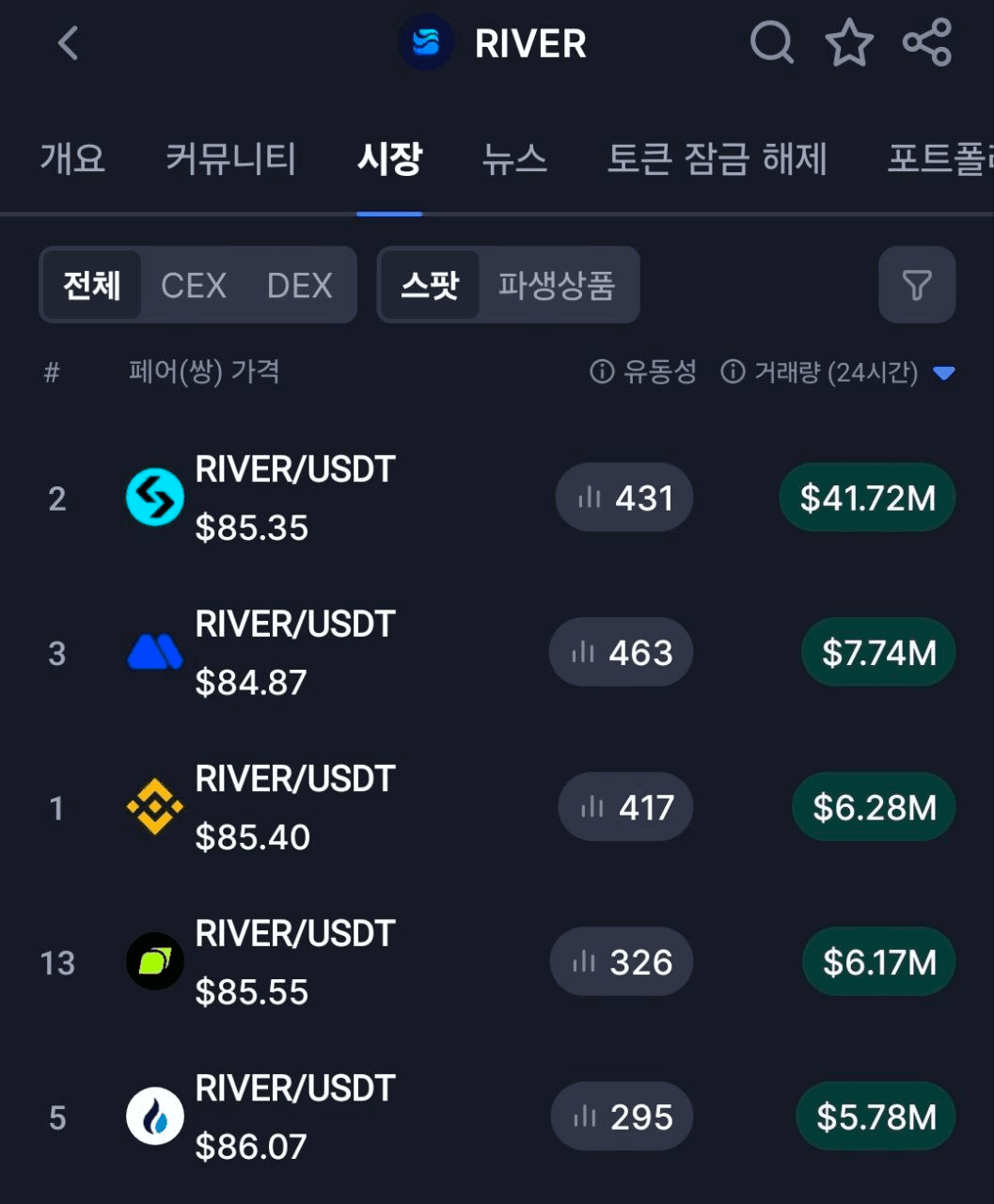Tap the share icon
Image resolution: width=994 pixels, height=1204 pixels.
click(927, 43)
